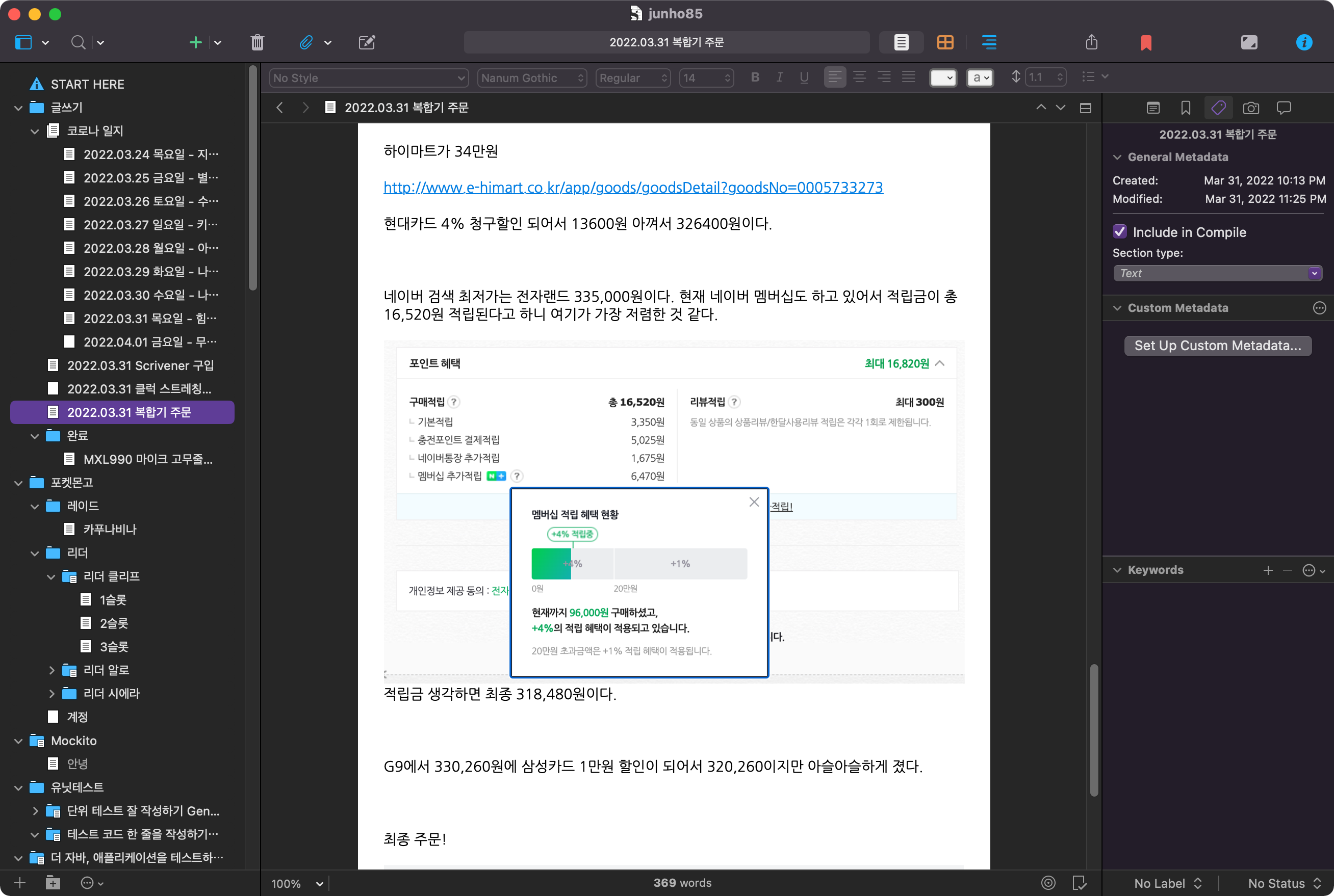Open the Comments tab in inspector
The image size is (1334, 896).
tap(1284, 108)
